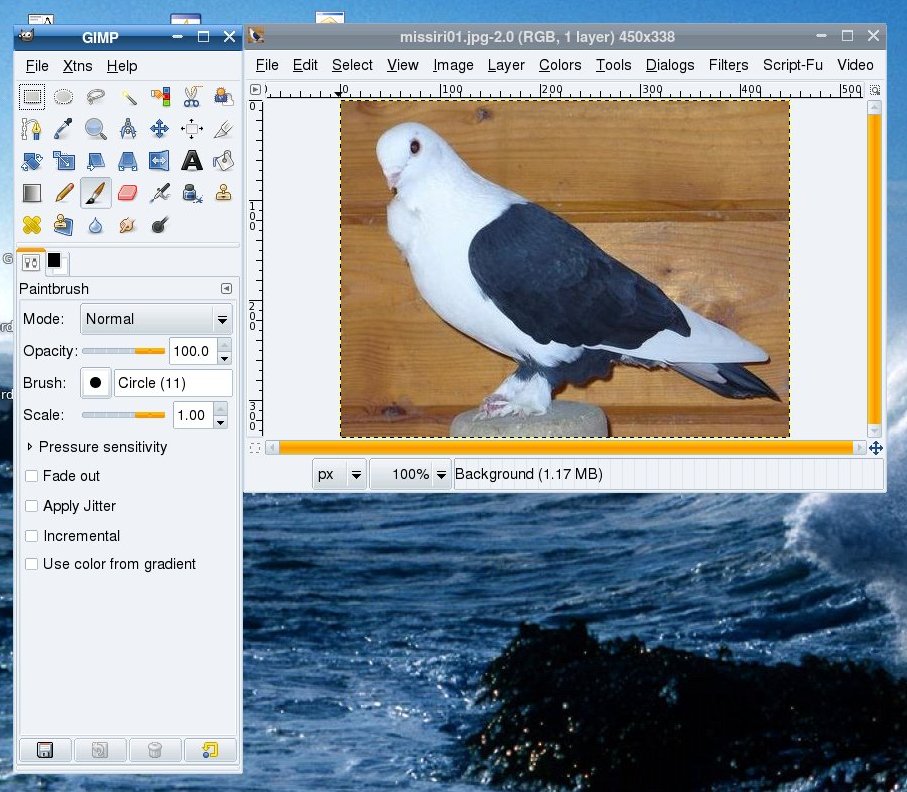Screen dimensions: 907x792
Task: Select the Zoom magnifier tool
Action: tap(96, 129)
